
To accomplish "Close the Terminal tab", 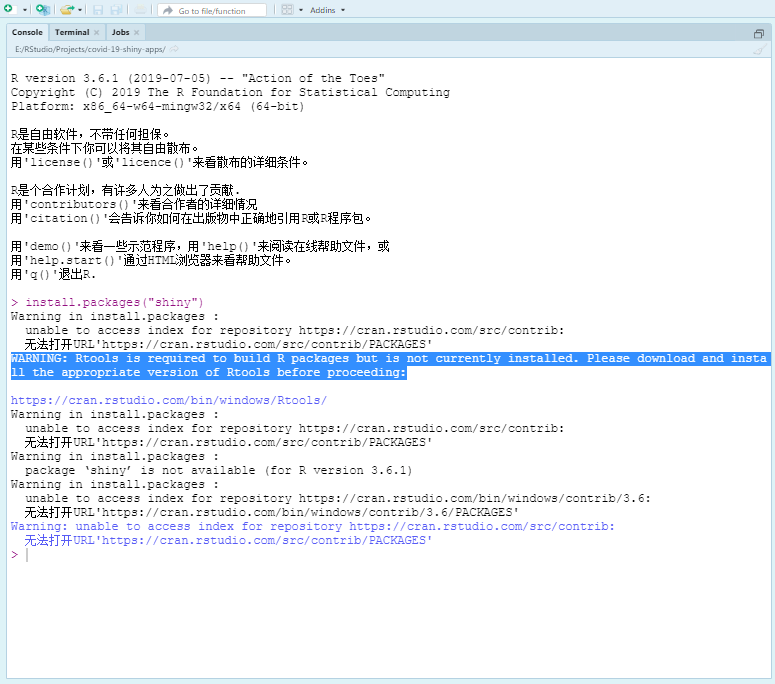I will pyautogui.click(x=96, y=33).
